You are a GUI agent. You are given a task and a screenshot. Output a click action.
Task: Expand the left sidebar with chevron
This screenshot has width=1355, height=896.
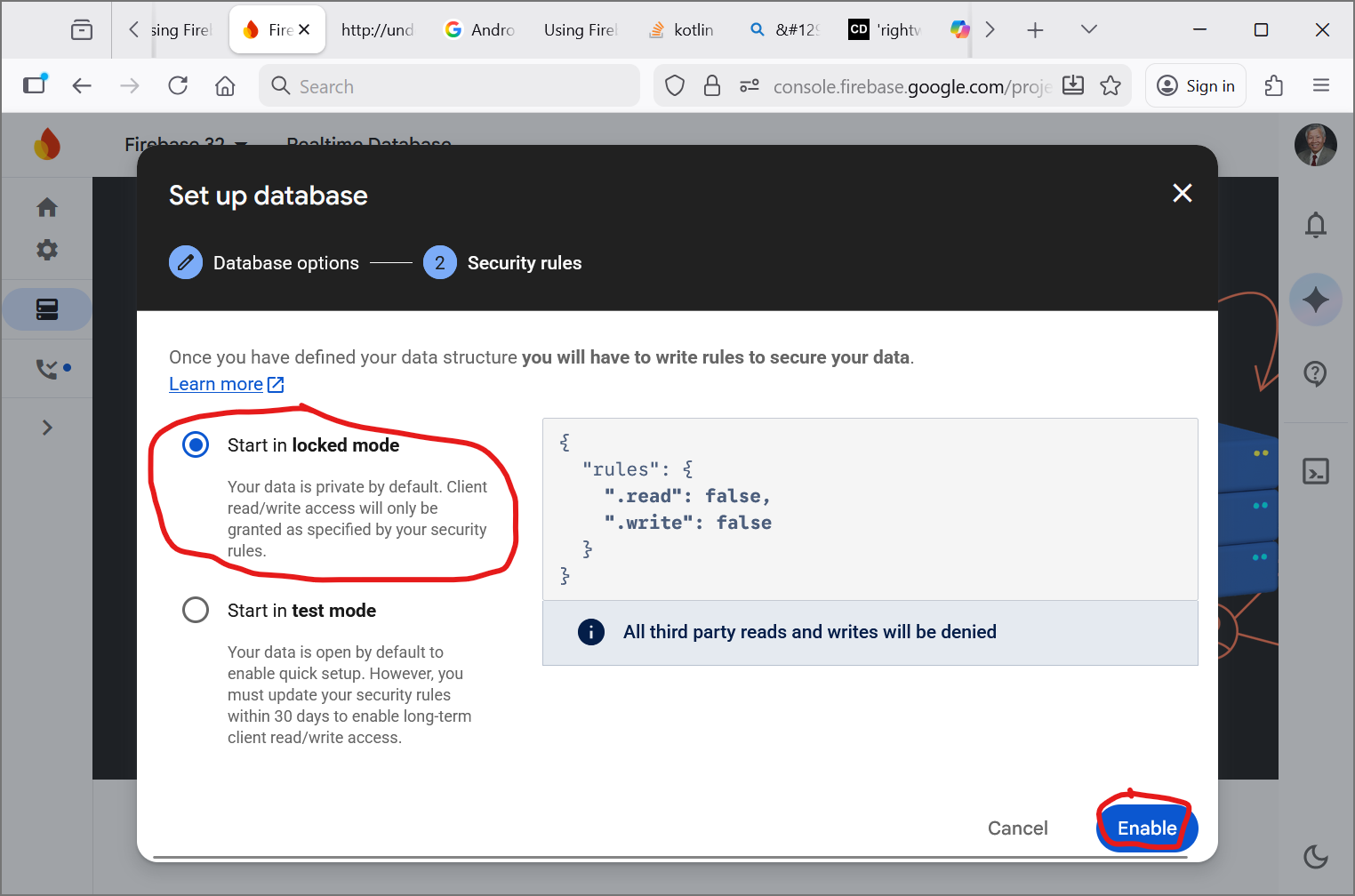[47, 428]
